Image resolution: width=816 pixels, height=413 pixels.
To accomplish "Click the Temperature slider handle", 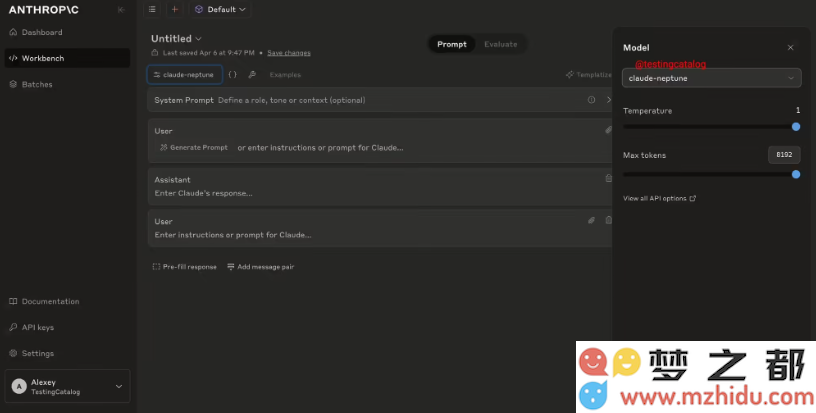I will pos(796,127).
